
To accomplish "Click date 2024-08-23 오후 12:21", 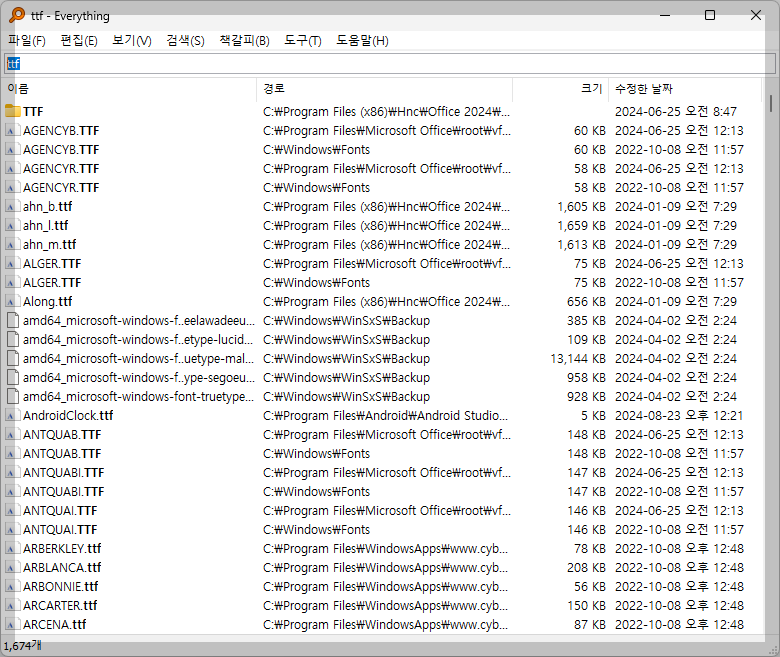I will click(x=679, y=415).
